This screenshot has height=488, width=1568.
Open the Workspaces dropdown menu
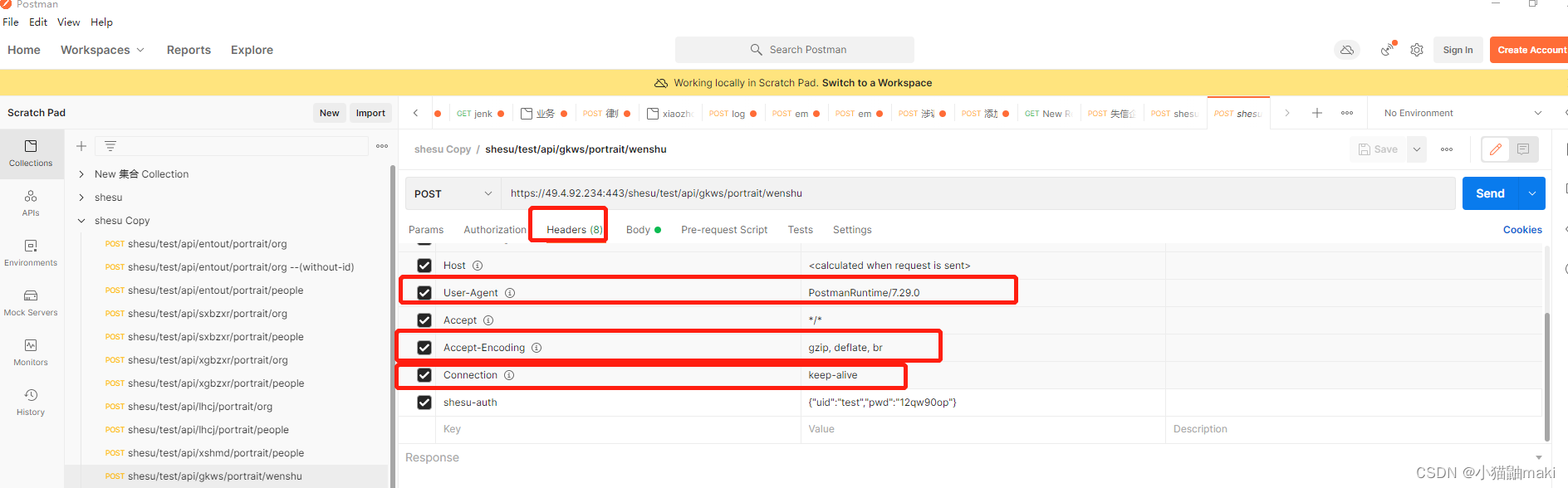pos(102,50)
